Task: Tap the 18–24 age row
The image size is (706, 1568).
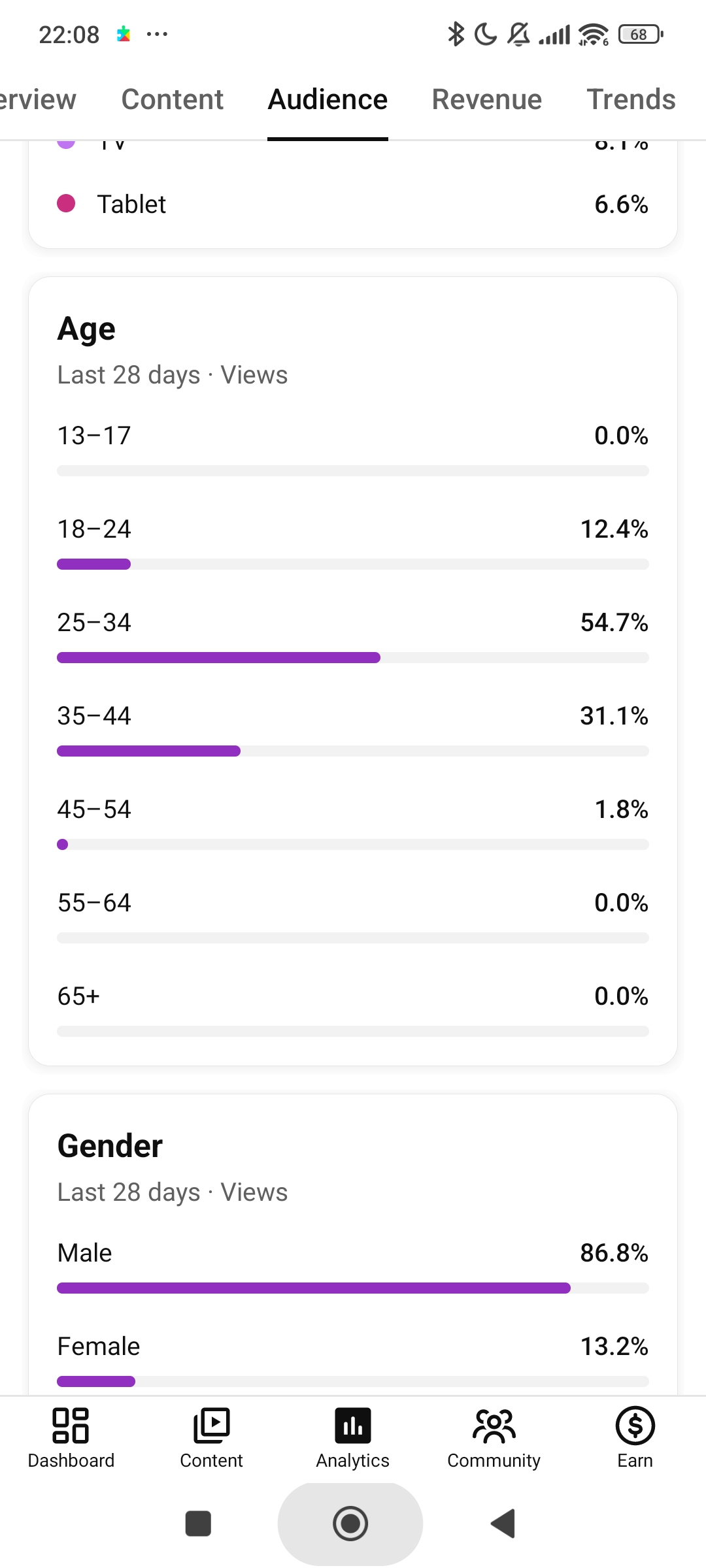Action: [353, 544]
